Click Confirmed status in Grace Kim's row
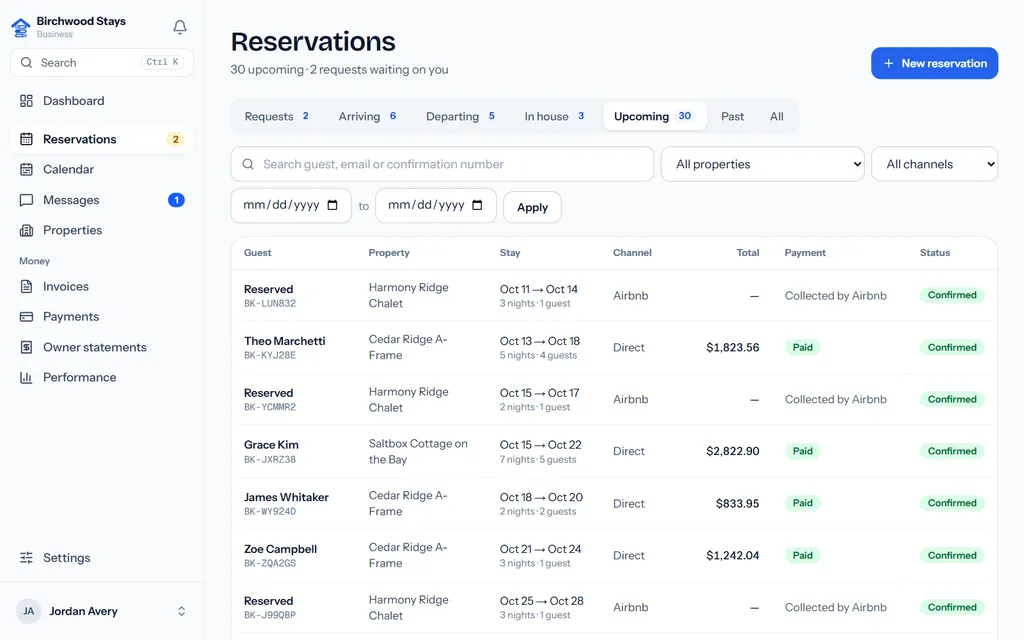 pos(952,451)
